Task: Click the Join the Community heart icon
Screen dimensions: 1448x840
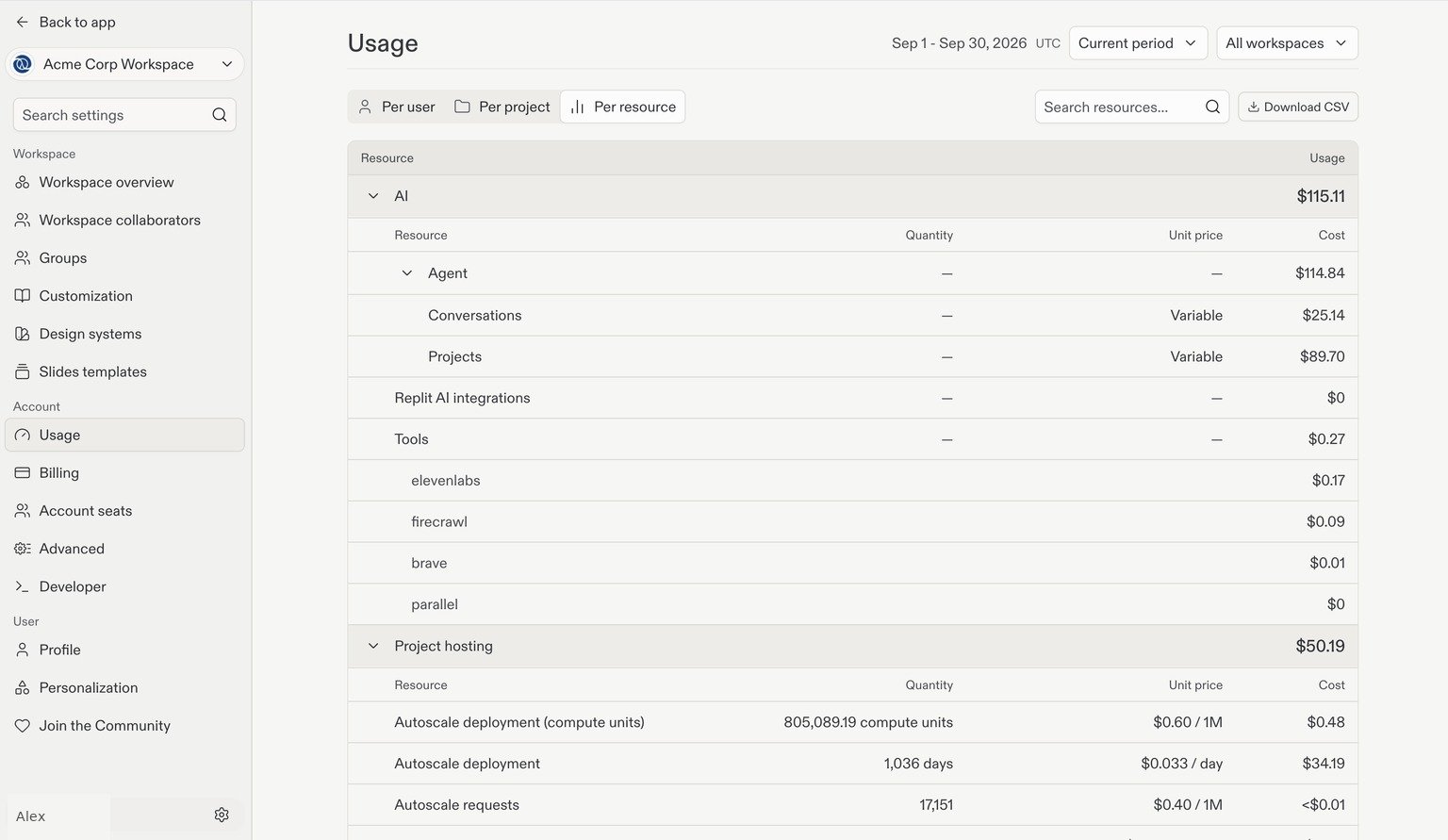Action: (23, 725)
